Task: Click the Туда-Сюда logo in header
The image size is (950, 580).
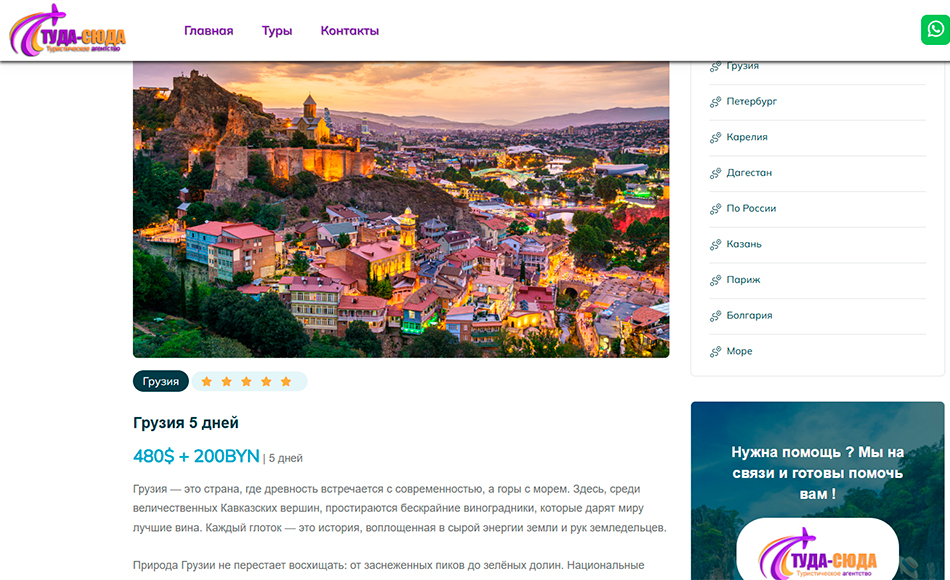Action: click(x=67, y=31)
